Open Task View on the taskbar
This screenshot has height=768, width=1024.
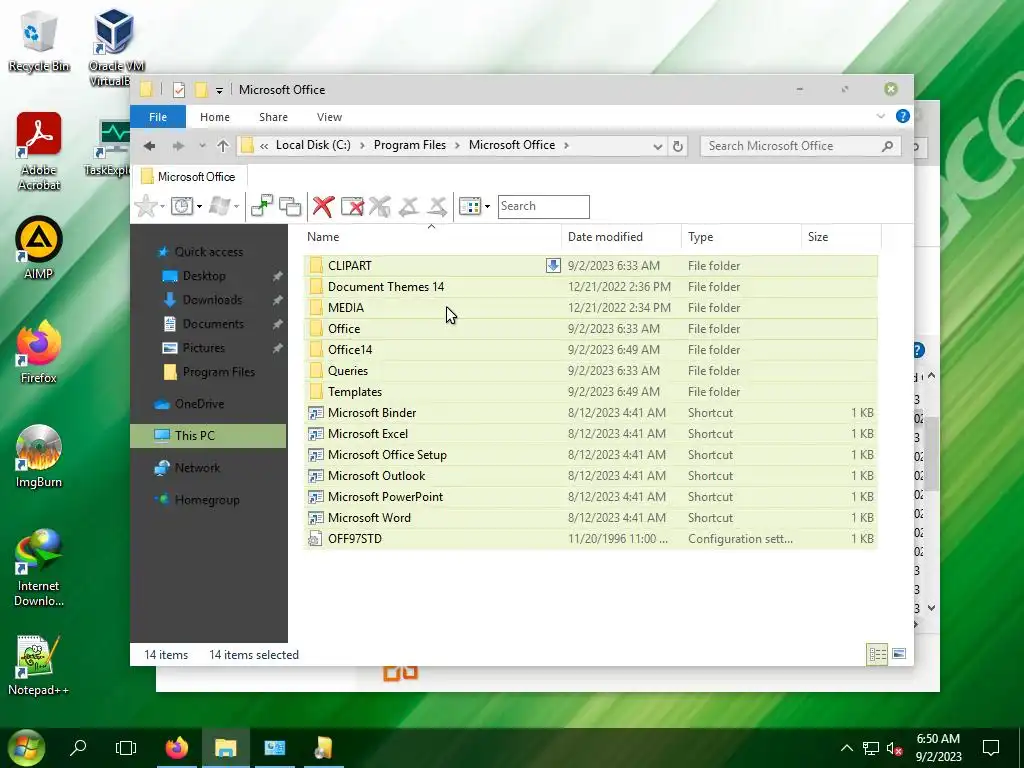126,748
